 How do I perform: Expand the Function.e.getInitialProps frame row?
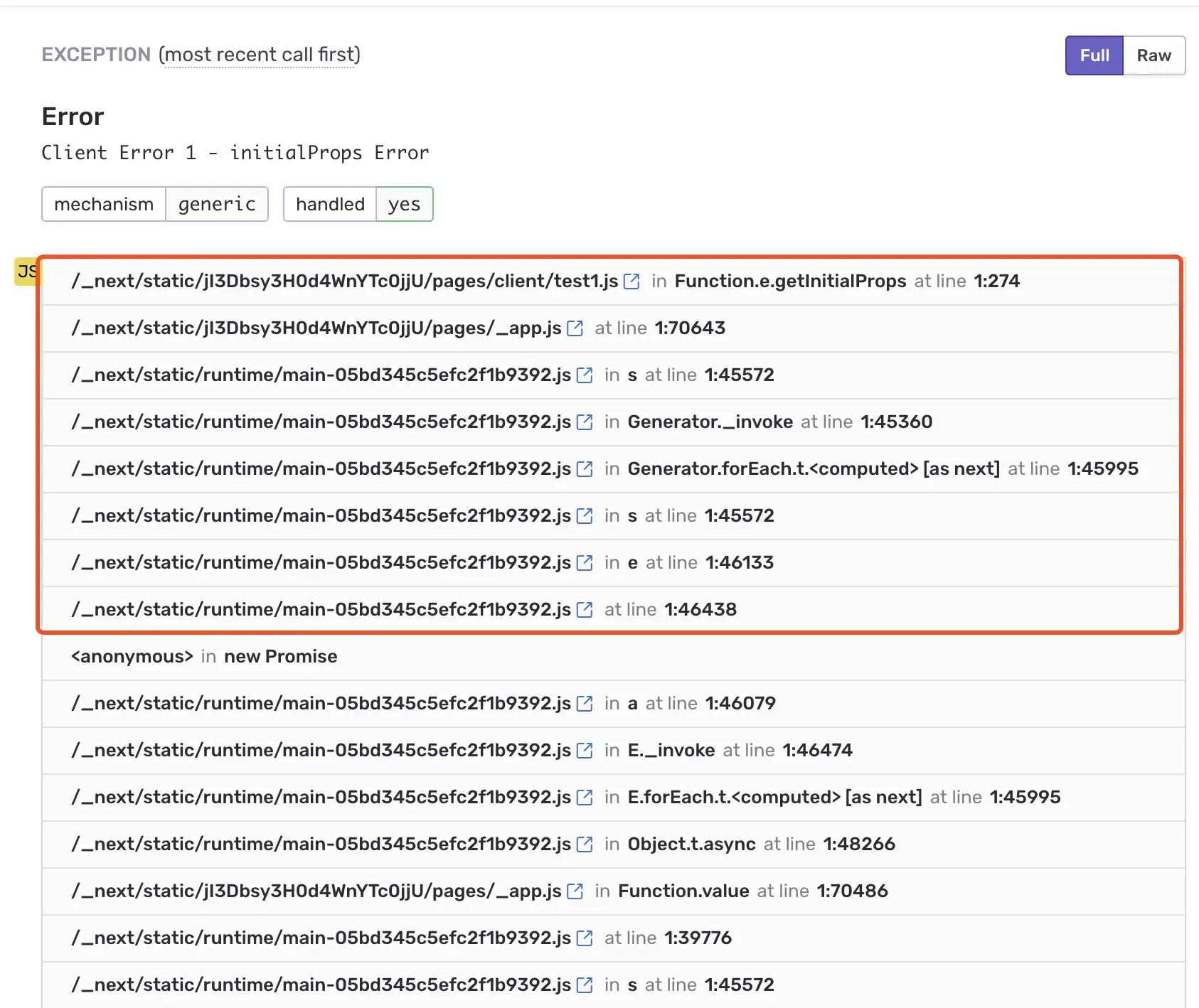[x=613, y=282]
